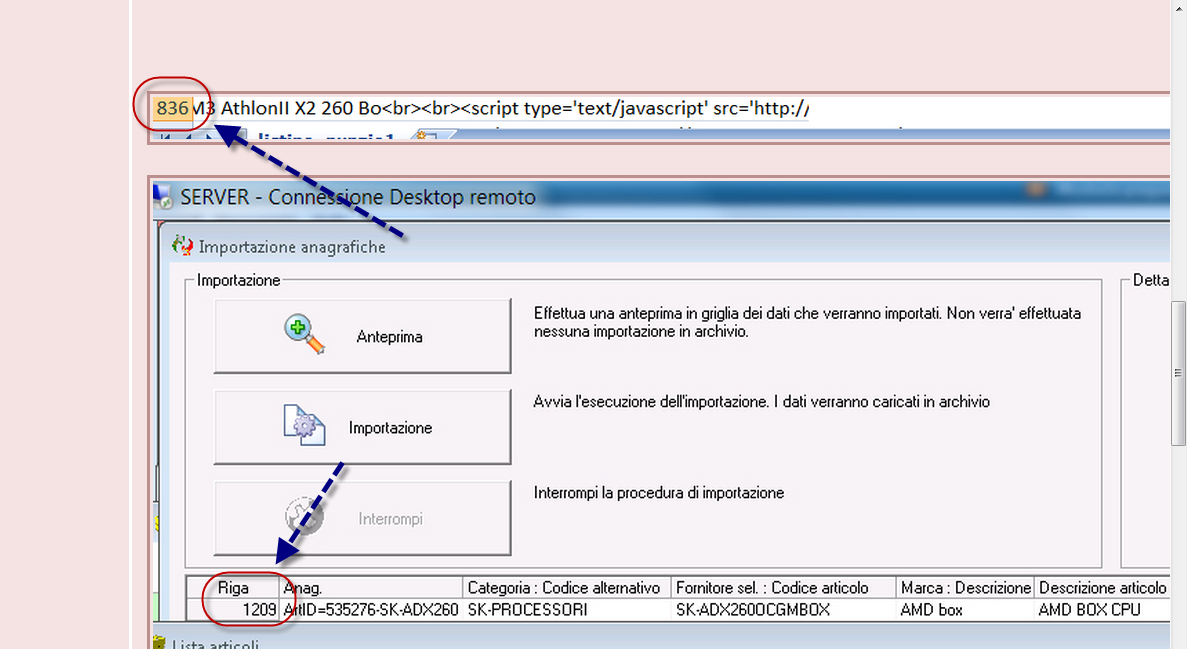The width and height of the screenshot is (1190, 649).
Task: Select the Riga column header
Action: 233,588
